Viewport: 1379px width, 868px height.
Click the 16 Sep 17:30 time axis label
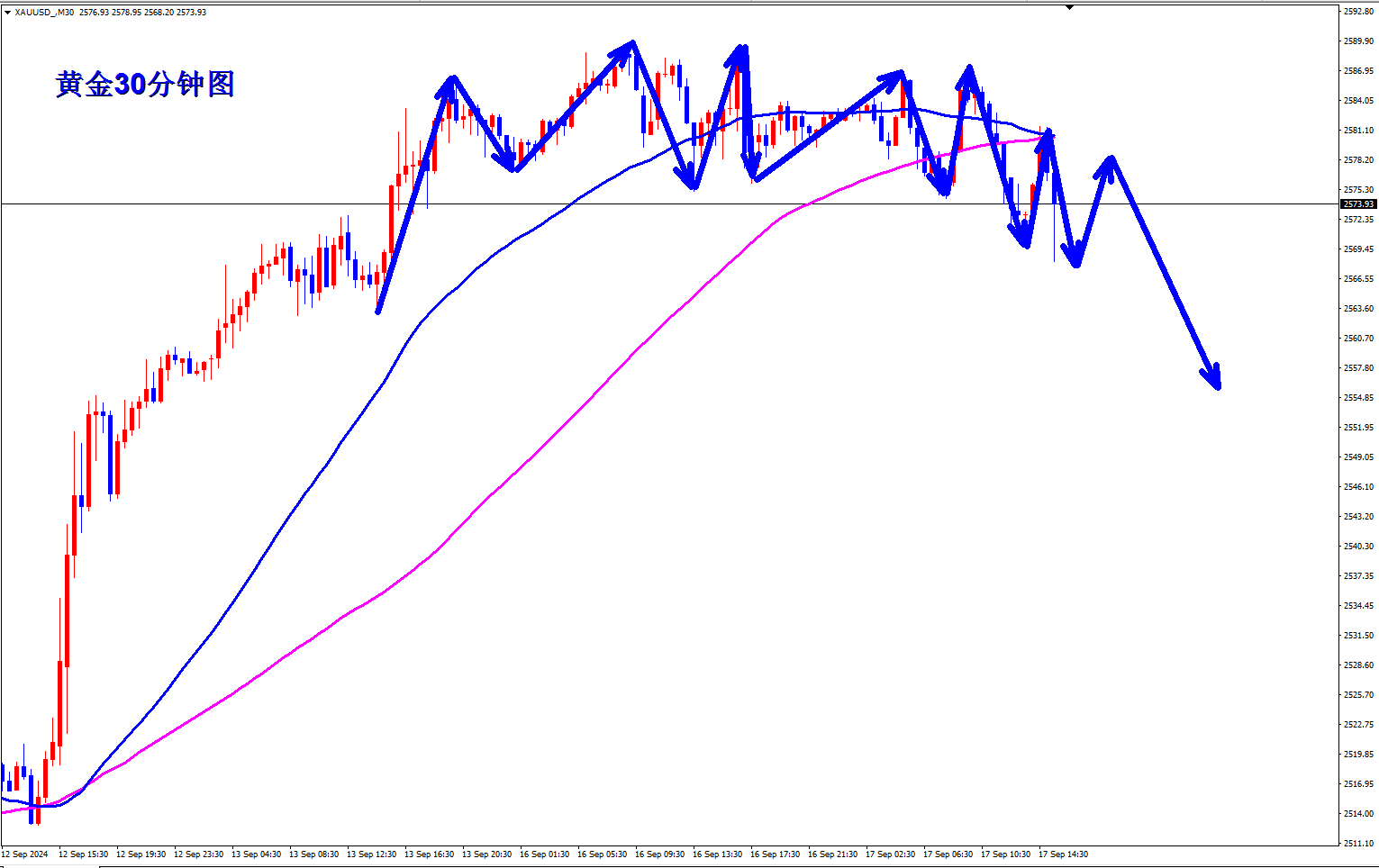775,854
